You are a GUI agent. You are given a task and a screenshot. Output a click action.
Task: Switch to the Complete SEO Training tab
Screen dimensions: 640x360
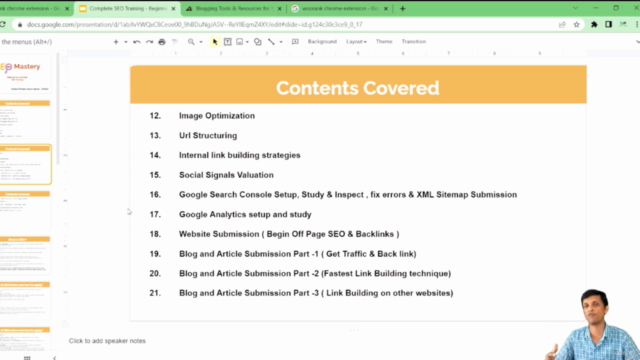(x=128, y=9)
